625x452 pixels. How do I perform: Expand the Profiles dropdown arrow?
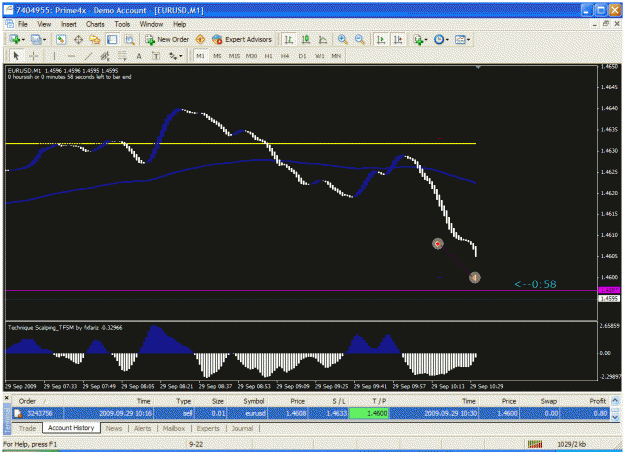44,40
